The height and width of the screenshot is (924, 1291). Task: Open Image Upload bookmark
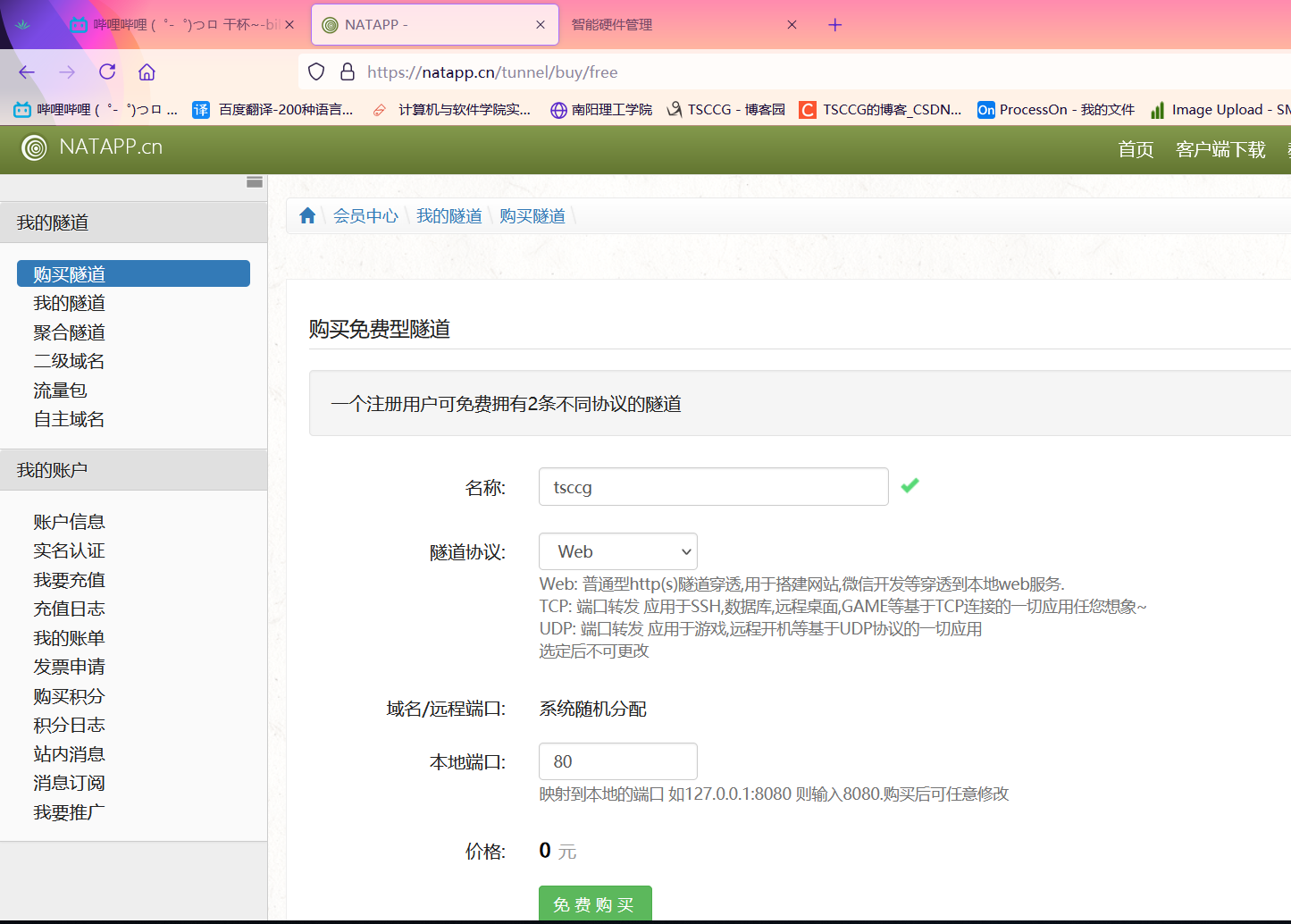click(x=1220, y=110)
